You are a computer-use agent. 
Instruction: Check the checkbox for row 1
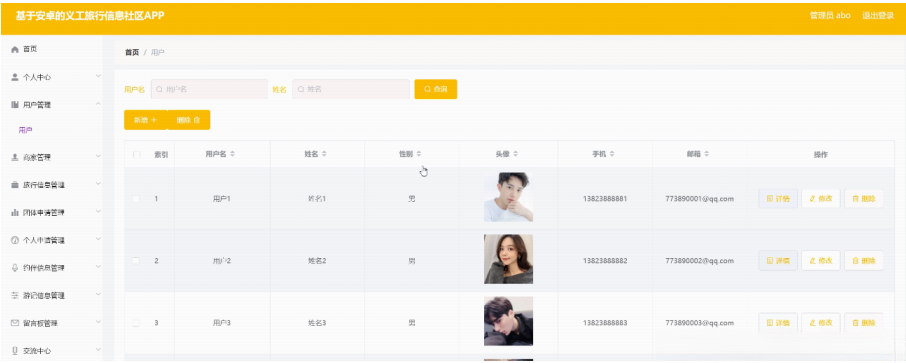tap(136, 199)
